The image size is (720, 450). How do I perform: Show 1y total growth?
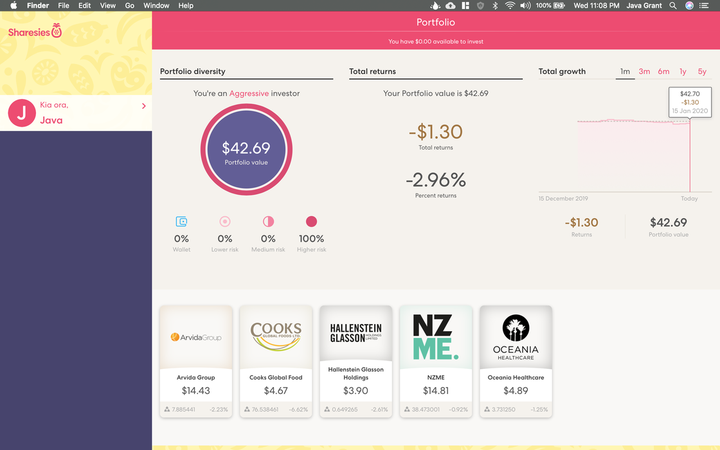(683, 72)
